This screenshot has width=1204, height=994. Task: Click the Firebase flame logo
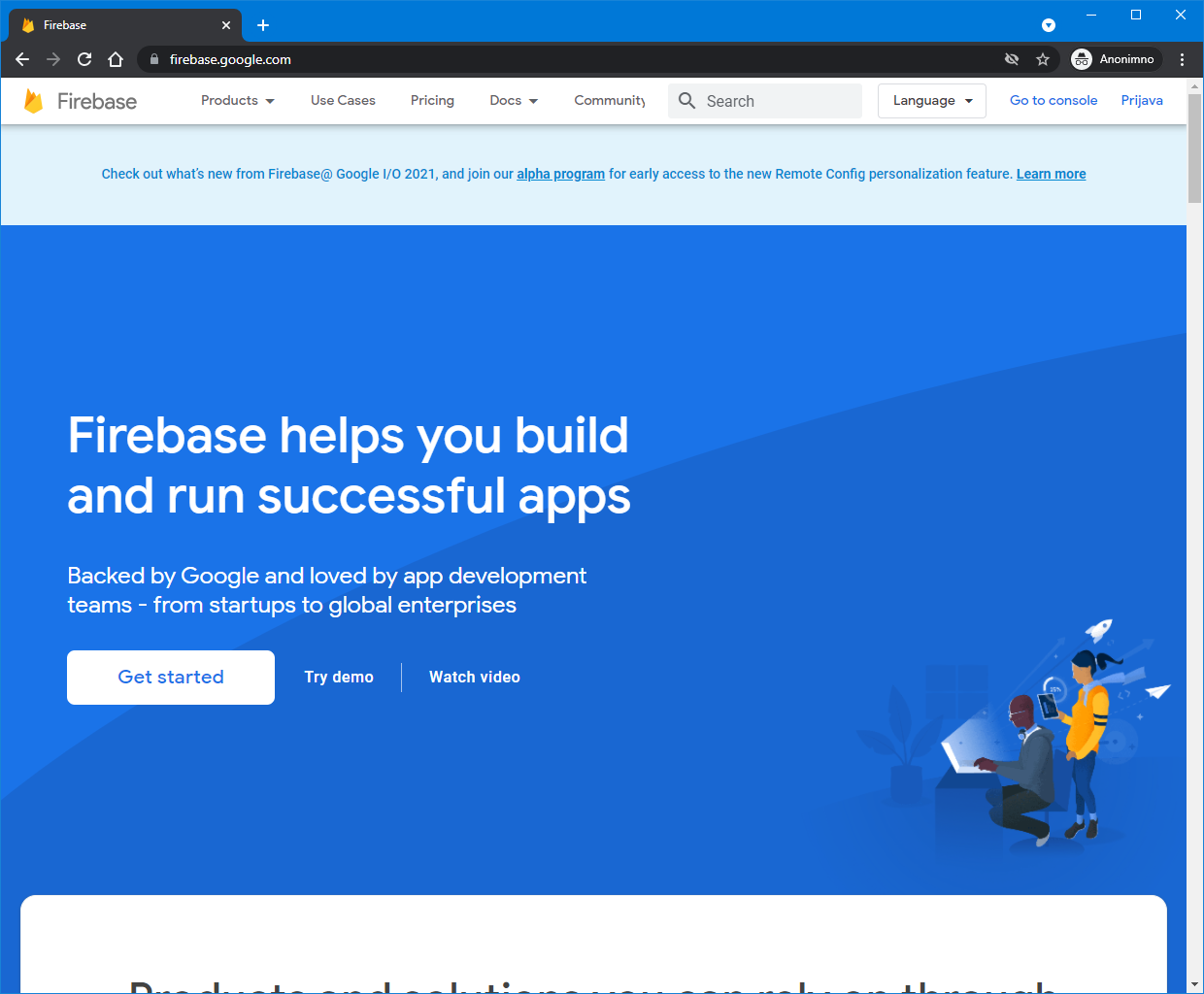(x=33, y=101)
